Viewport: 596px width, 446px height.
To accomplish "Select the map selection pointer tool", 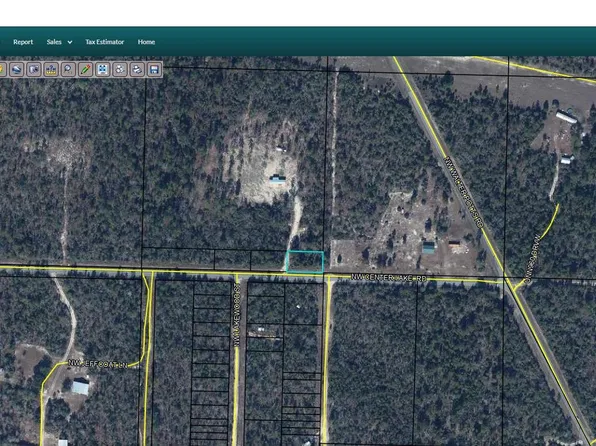I will [34, 69].
